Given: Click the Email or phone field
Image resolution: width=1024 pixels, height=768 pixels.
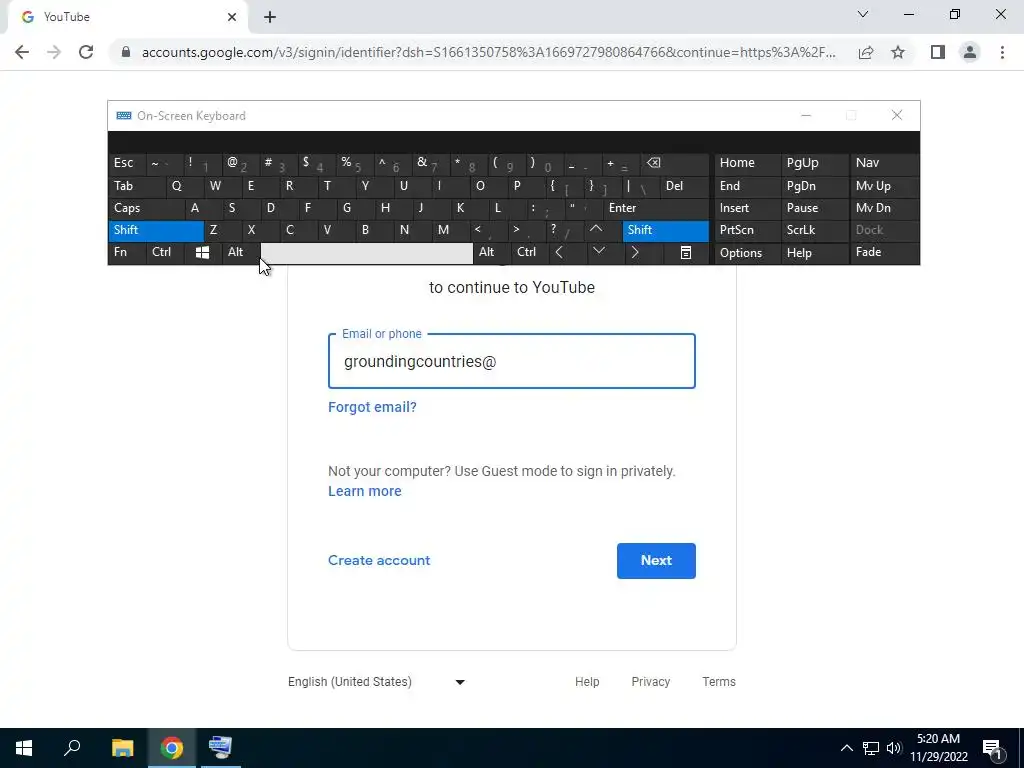Looking at the screenshot, I should coord(511,361).
